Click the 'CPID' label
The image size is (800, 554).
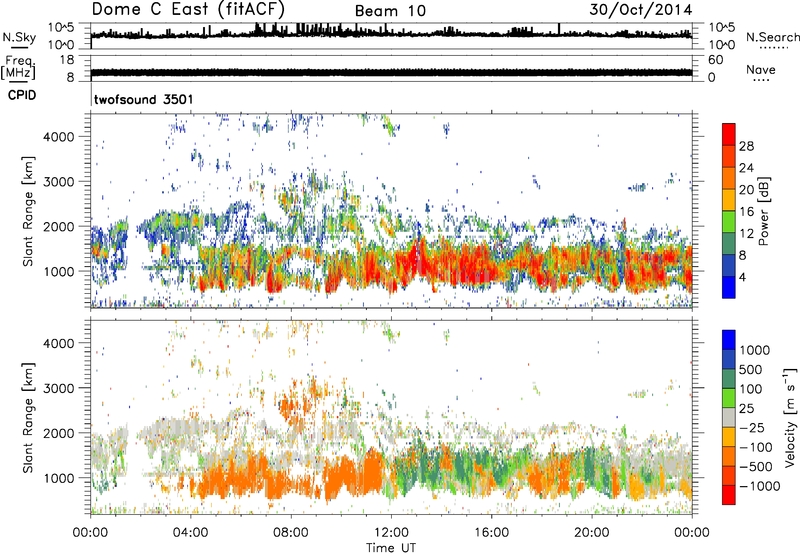(x=22, y=95)
